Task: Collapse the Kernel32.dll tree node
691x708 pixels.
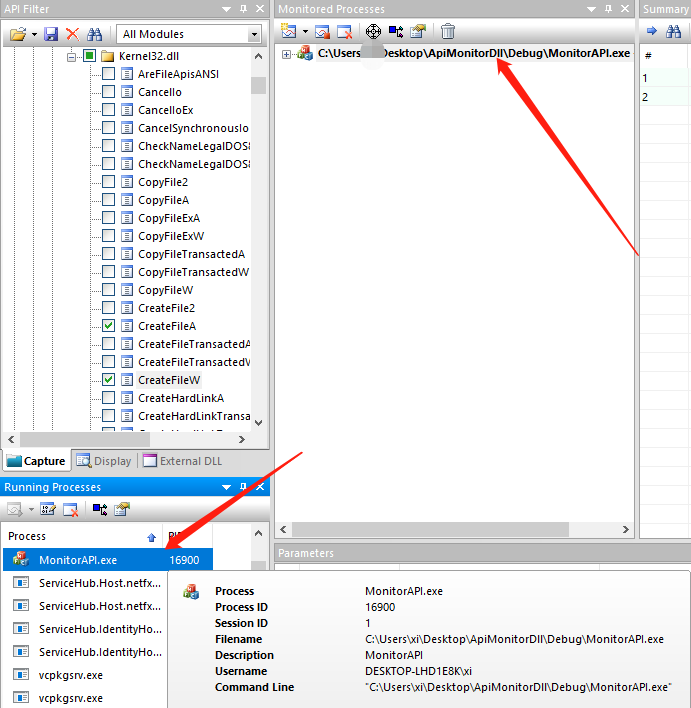Action: pyautogui.click(x=71, y=57)
